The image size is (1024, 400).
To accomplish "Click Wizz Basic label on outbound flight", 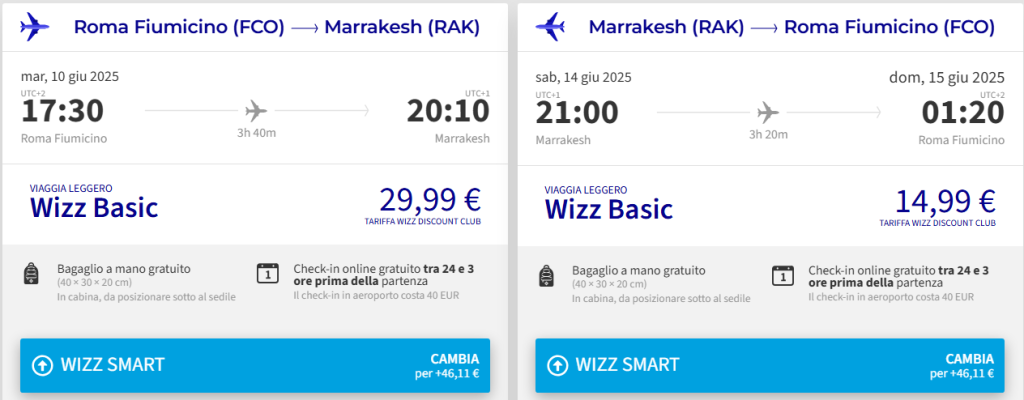I will [94, 208].
